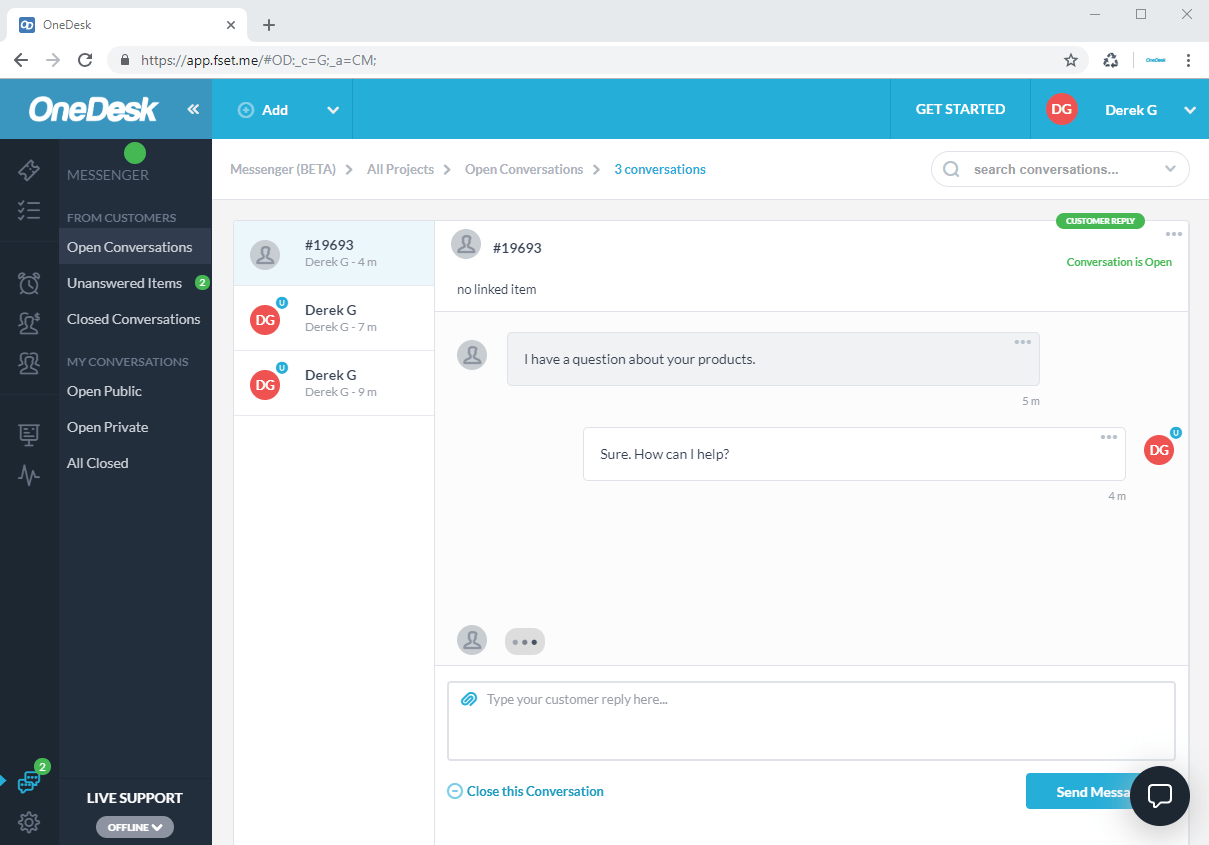Select Closed Conversations in sidebar
The width and height of the screenshot is (1209, 845).
coord(135,319)
